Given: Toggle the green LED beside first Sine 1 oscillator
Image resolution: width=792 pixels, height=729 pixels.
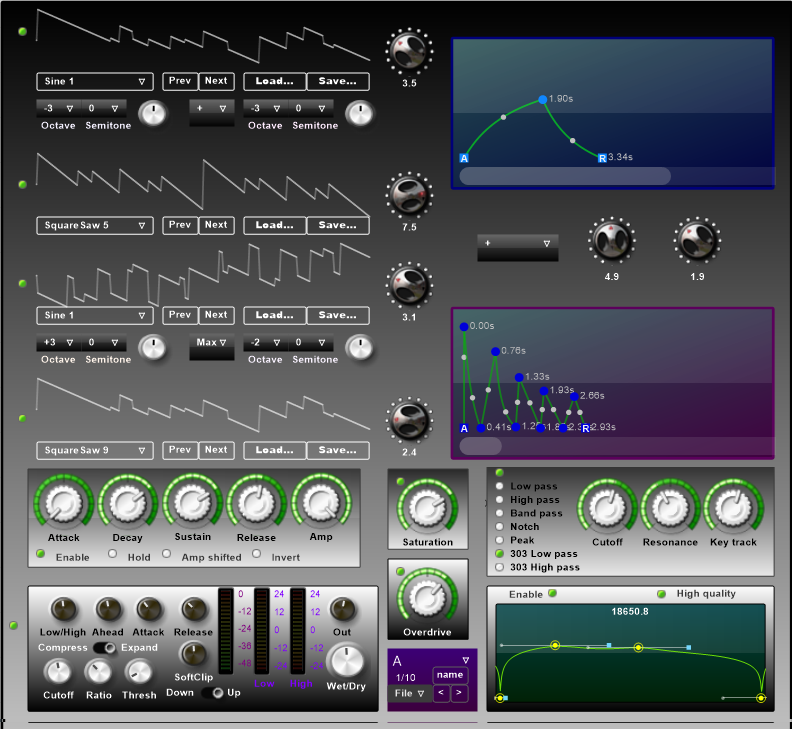Looking at the screenshot, I should pos(22,31).
